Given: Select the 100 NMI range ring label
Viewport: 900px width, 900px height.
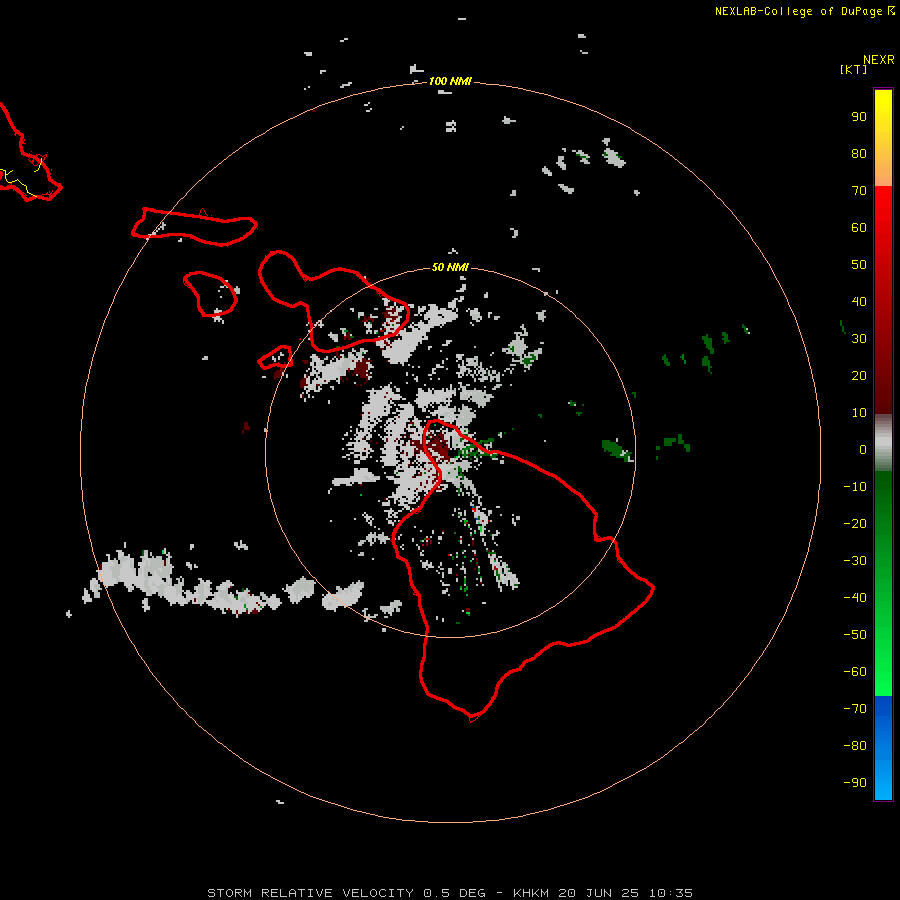Looking at the screenshot, I should (x=450, y=81).
